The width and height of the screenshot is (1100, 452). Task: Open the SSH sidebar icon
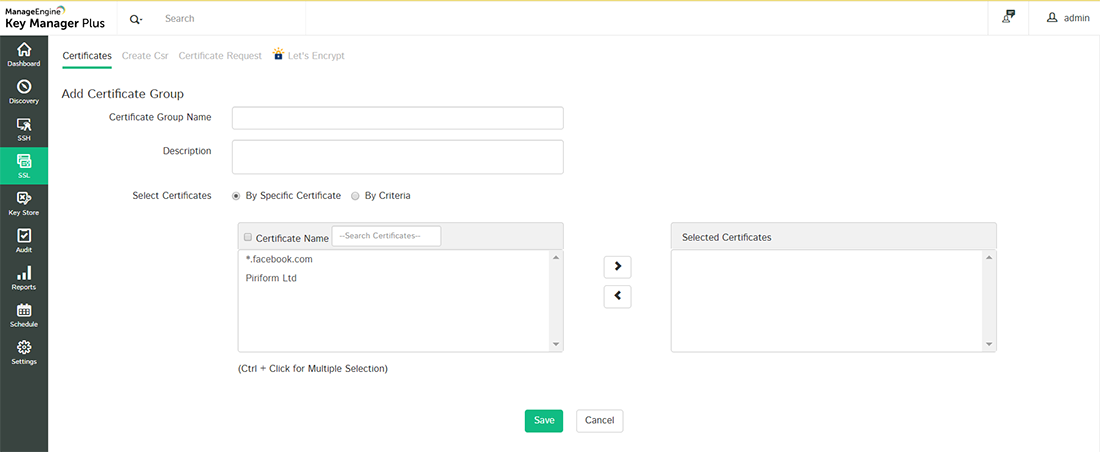click(24, 129)
